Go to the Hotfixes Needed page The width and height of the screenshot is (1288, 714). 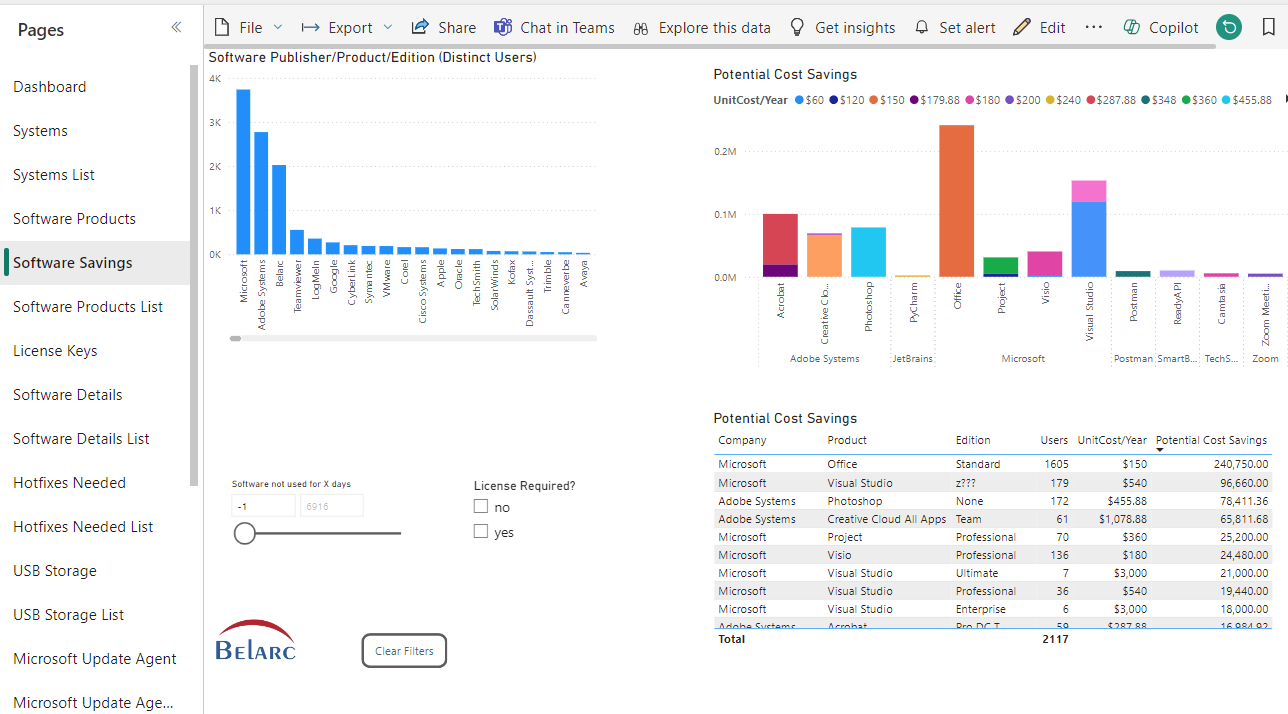click(69, 483)
